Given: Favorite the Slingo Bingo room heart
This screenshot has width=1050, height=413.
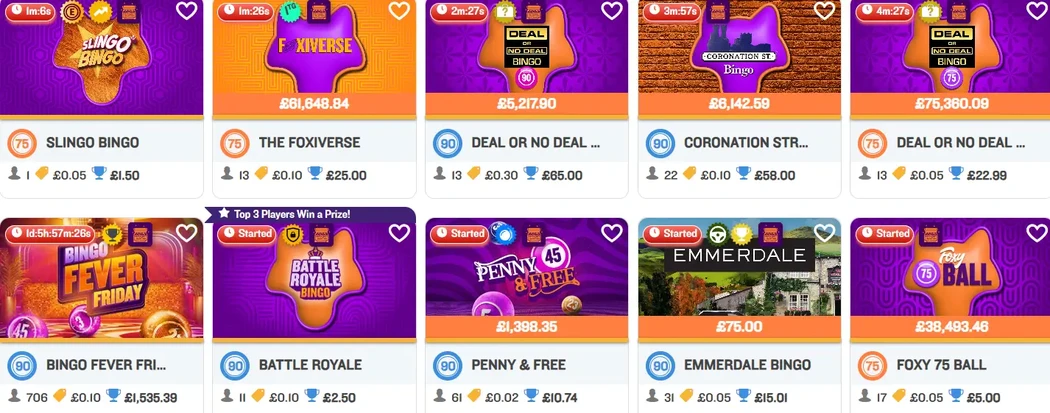Looking at the screenshot, I should (187, 10).
